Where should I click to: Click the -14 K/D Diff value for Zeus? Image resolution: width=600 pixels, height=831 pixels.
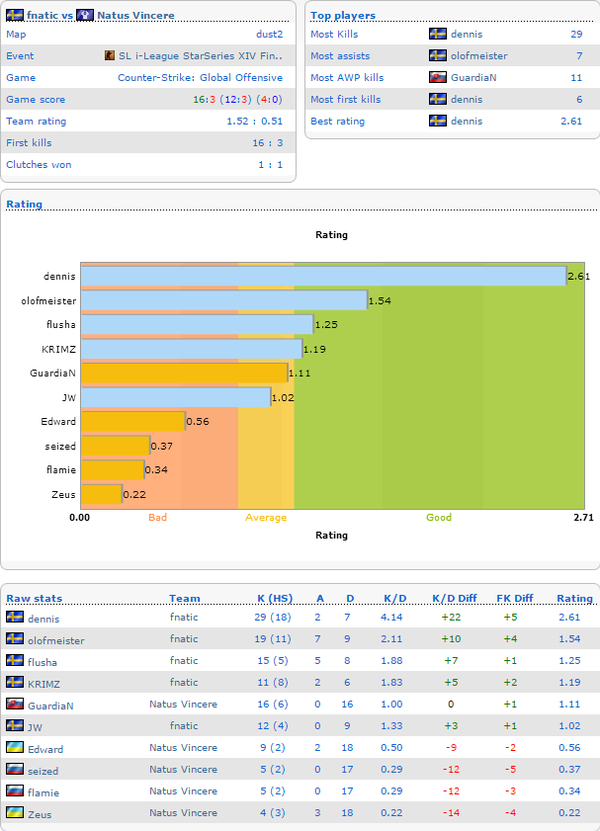click(451, 812)
